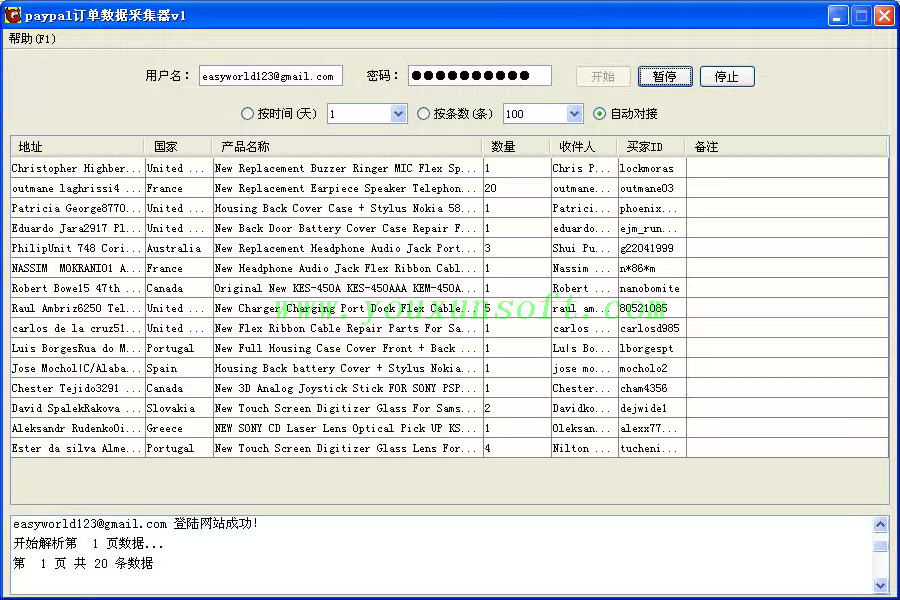
Task: Click the Australia country cell
Action: [x=178, y=249]
